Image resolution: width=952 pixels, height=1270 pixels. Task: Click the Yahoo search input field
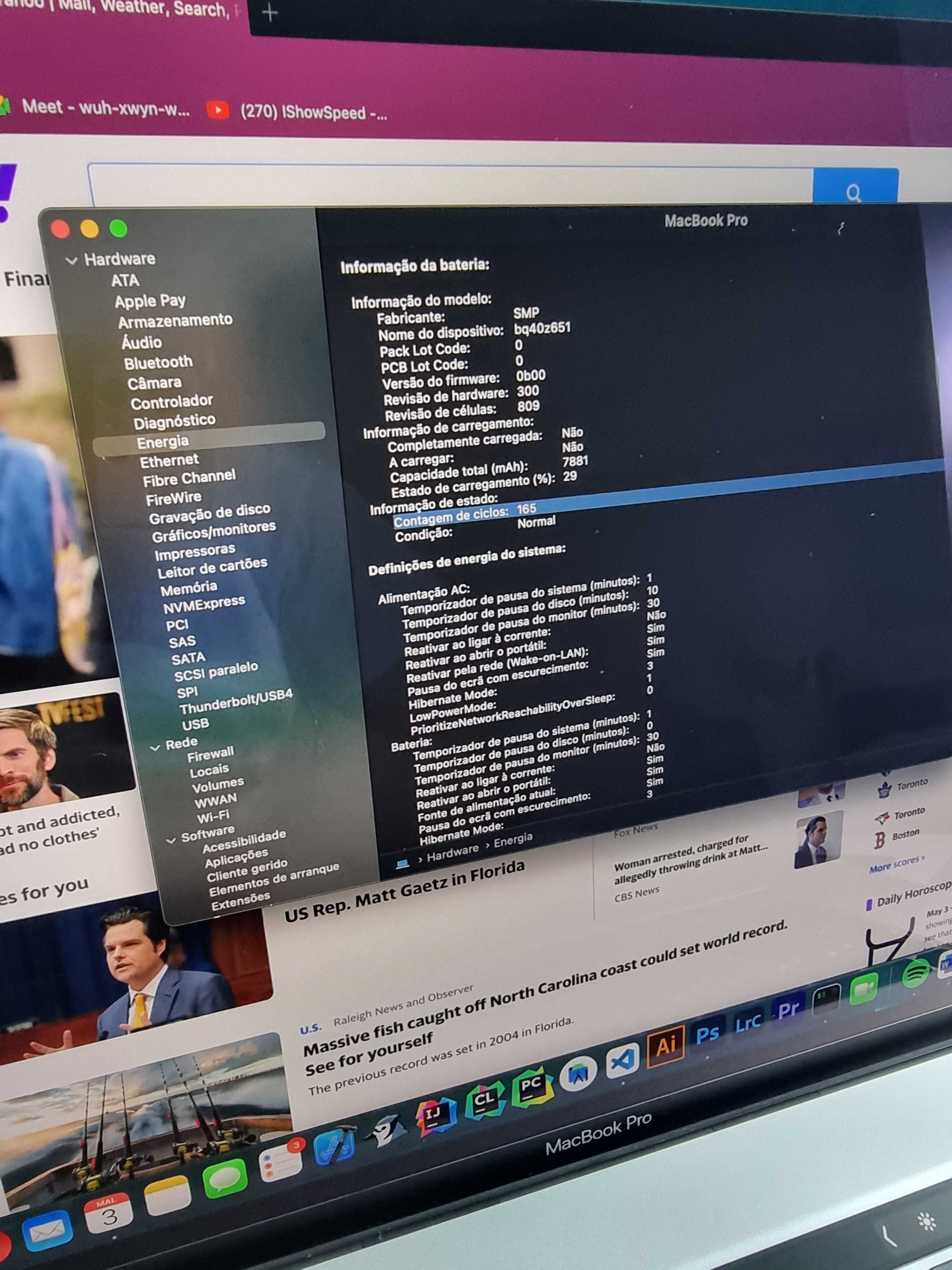(451, 185)
